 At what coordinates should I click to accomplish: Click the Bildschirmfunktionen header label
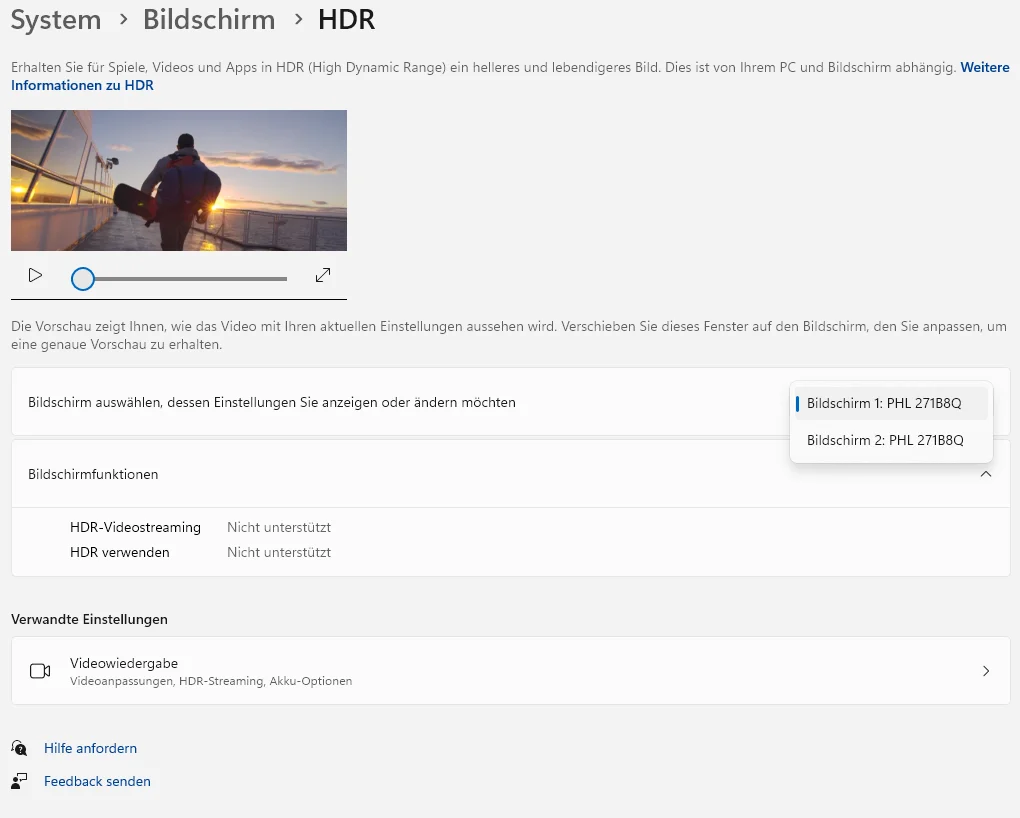[93, 474]
